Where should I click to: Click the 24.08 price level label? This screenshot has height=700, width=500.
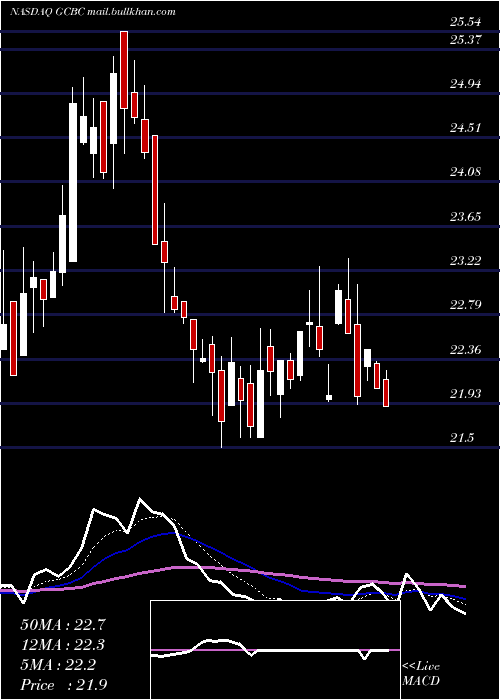point(466,172)
